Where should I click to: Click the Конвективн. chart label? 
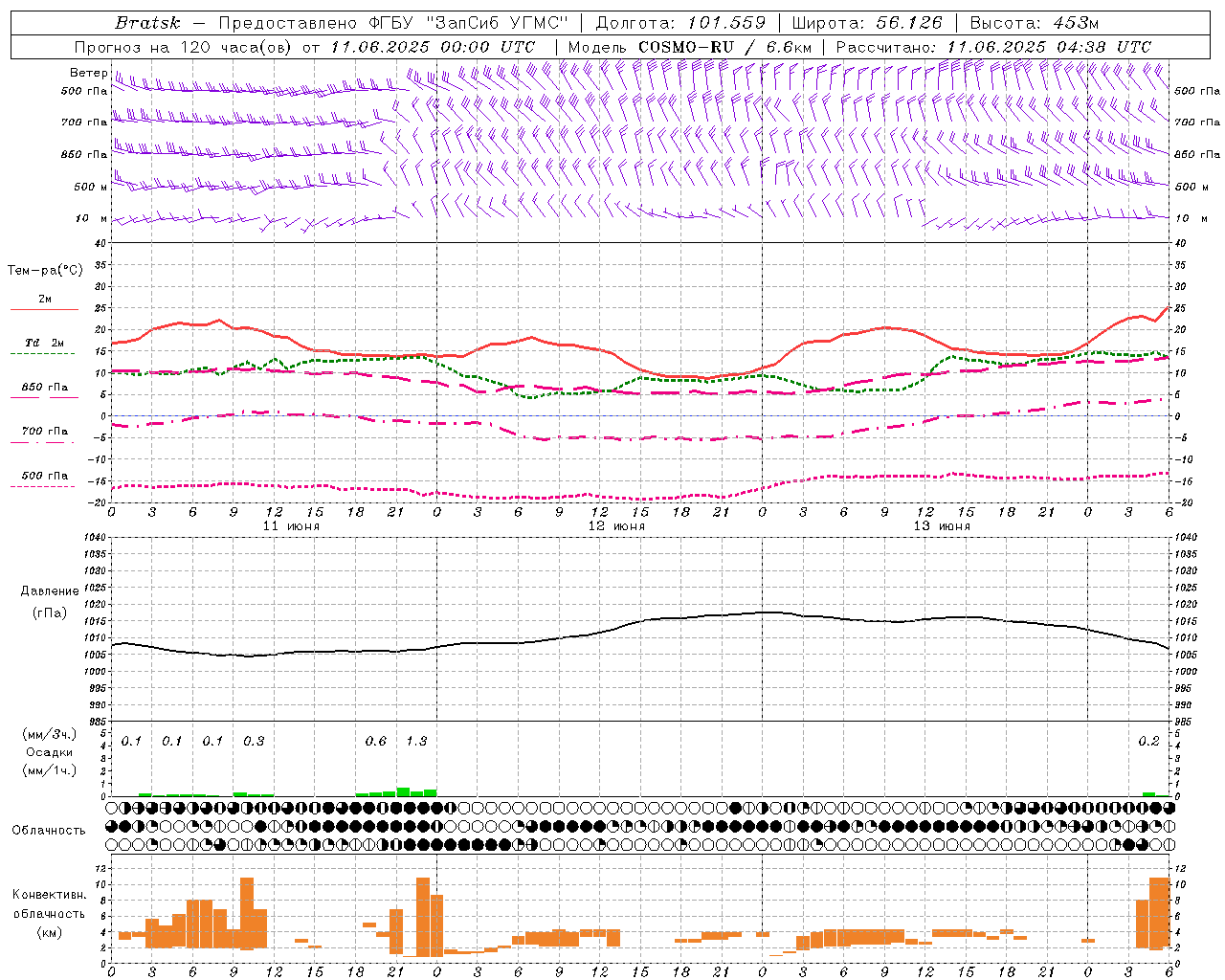point(49,895)
